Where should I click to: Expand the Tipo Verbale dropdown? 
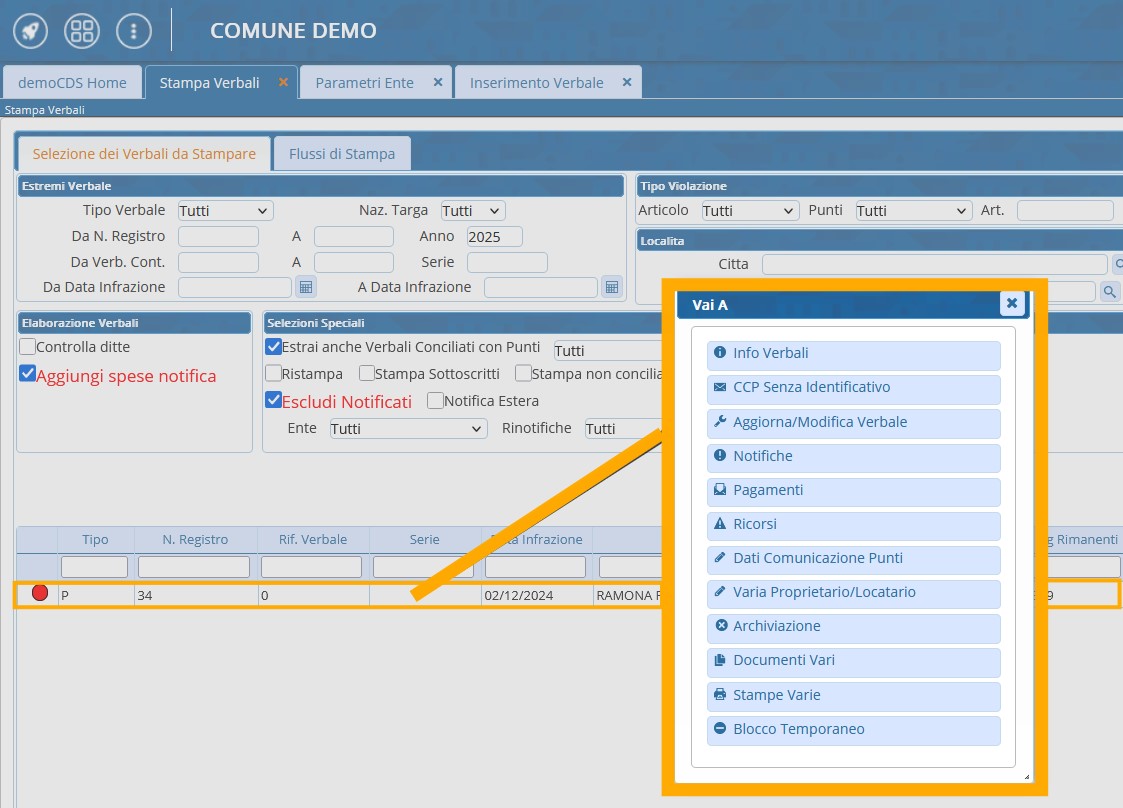(225, 211)
